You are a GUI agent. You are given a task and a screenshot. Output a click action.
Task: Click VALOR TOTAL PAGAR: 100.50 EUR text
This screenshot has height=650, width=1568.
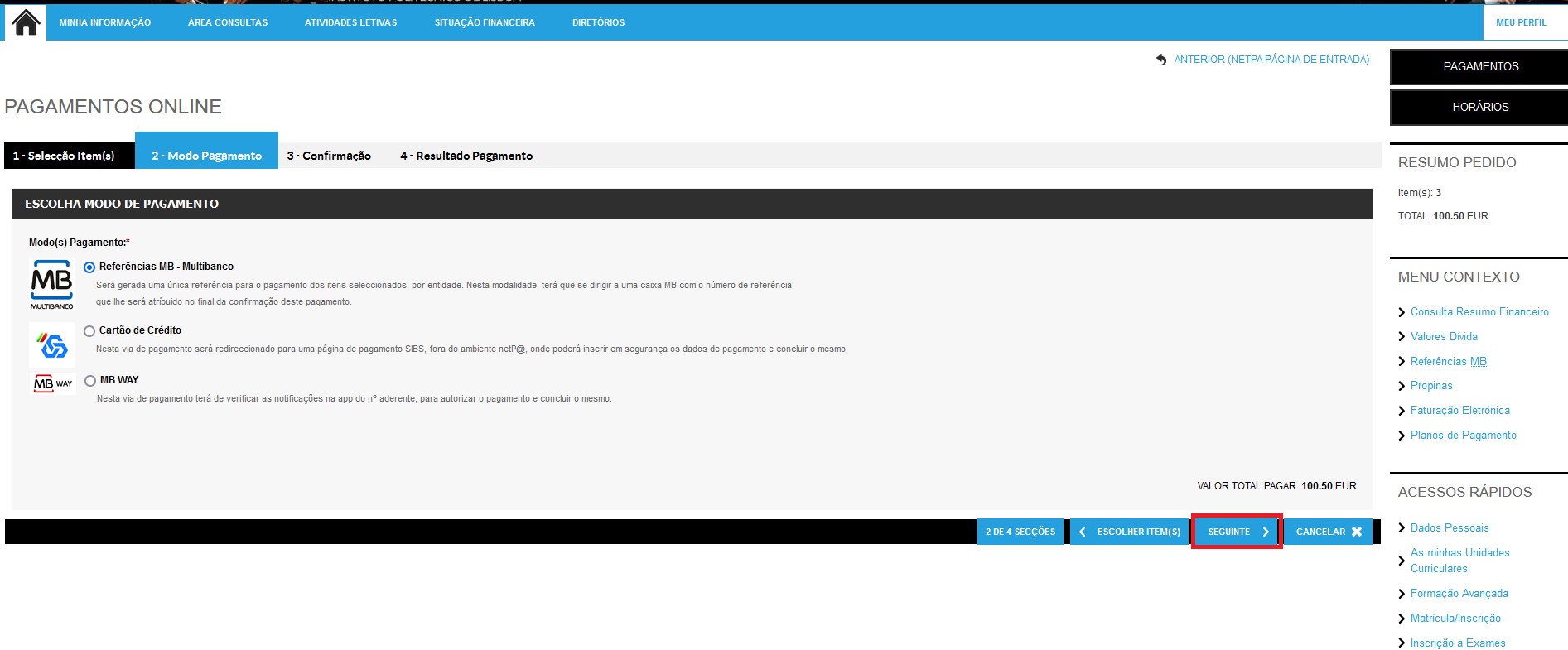1276,486
